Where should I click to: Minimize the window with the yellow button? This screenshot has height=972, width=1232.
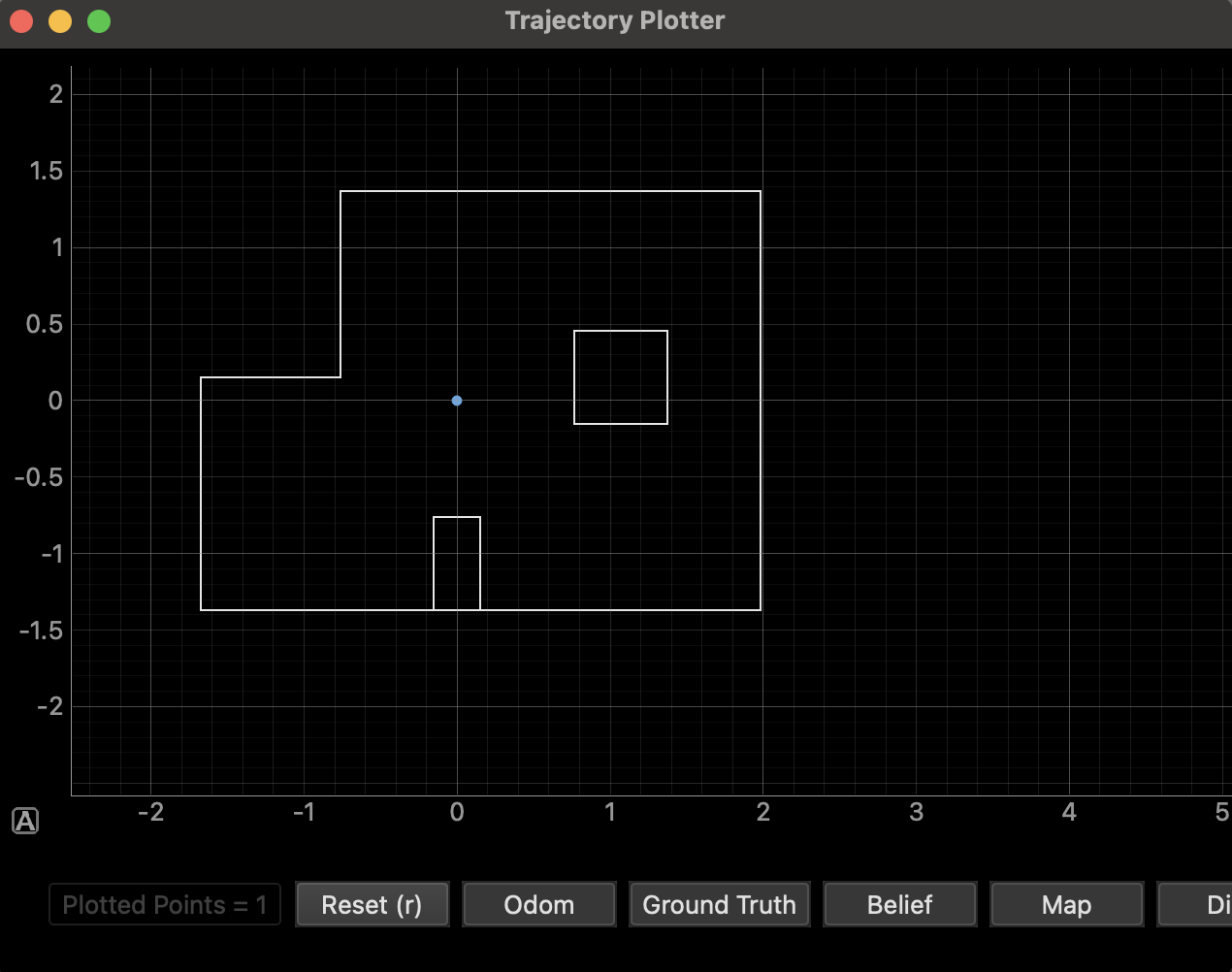coord(60,21)
